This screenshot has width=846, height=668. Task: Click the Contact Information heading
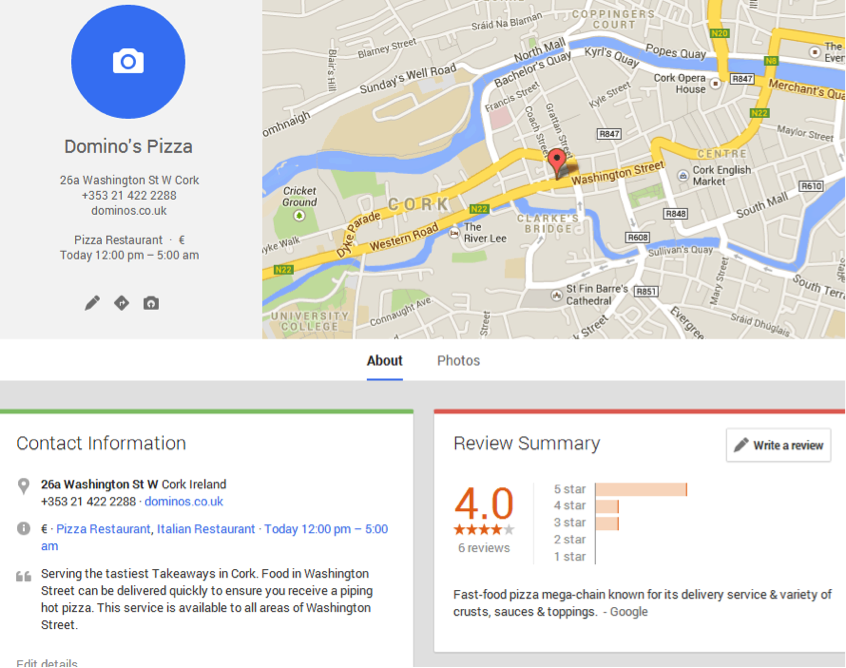101,443
